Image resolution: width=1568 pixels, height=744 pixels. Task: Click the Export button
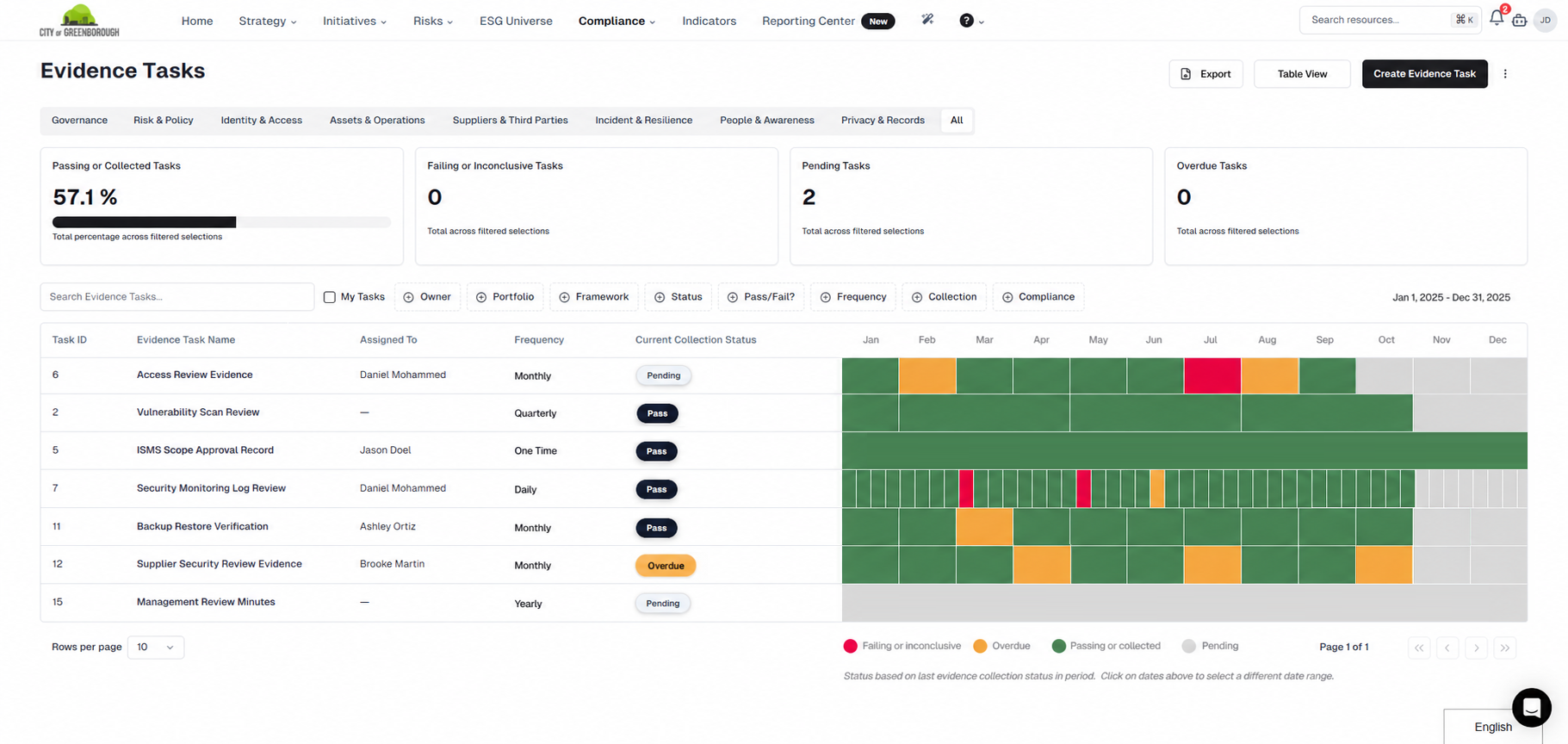(x=1205, y=74)
